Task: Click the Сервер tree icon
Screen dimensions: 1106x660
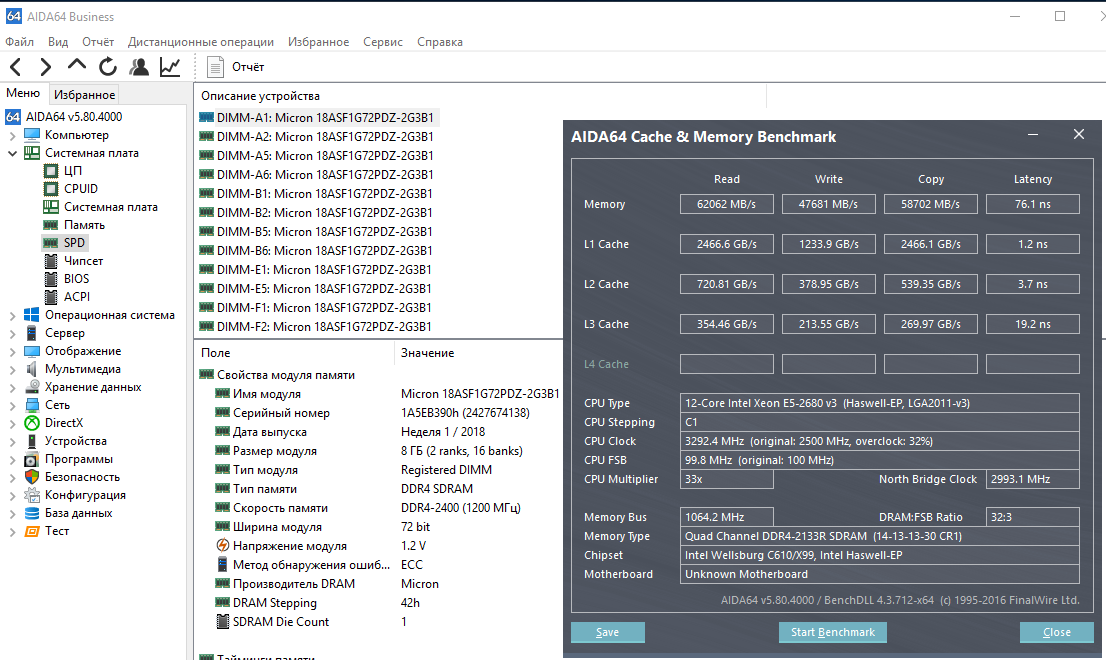Action: [x=32, y=333]
